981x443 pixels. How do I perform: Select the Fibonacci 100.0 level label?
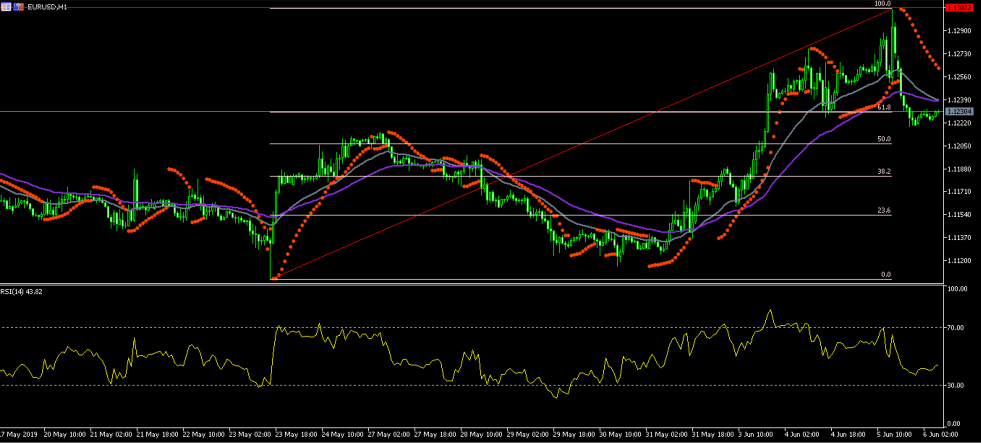point(882,4)
